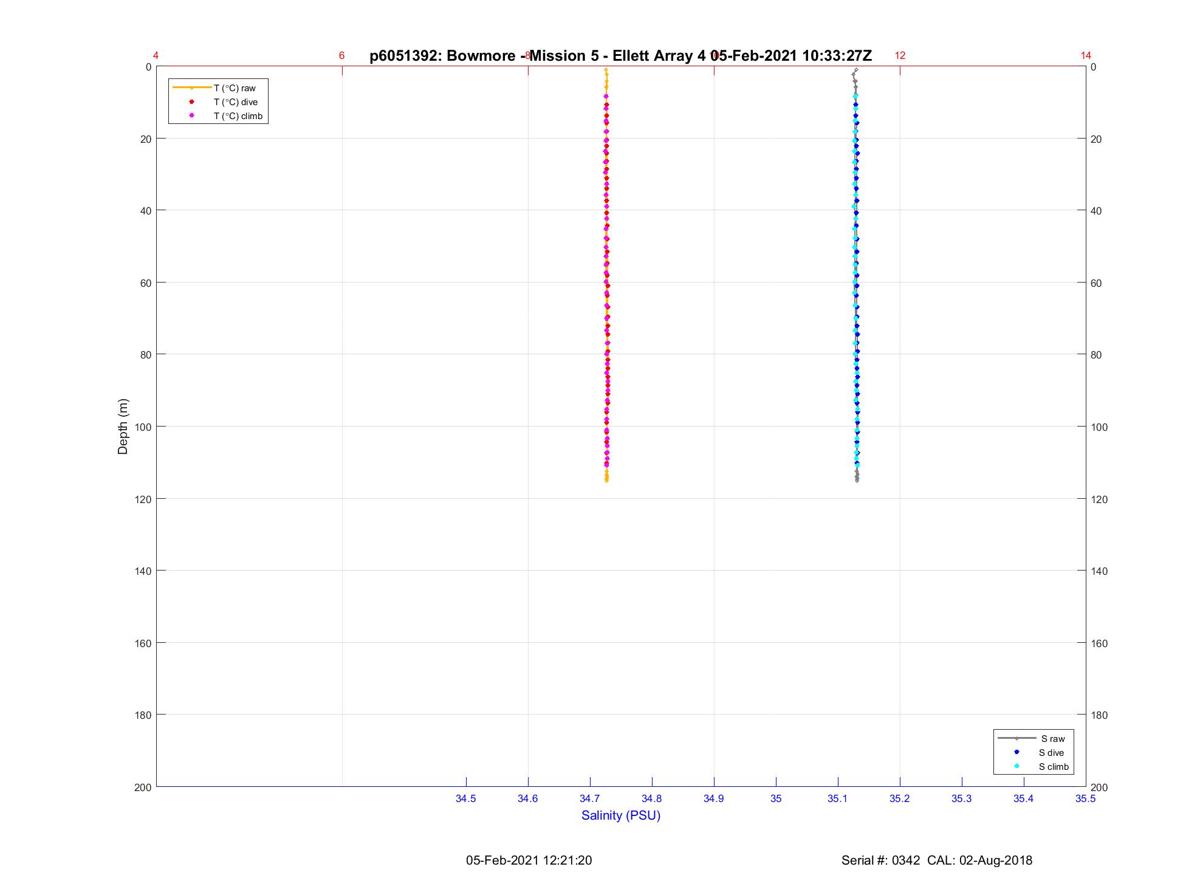Click the 'Salinity (PSU)' axis label
This screenshot has height=885, width=1200.
pos(621,815)
